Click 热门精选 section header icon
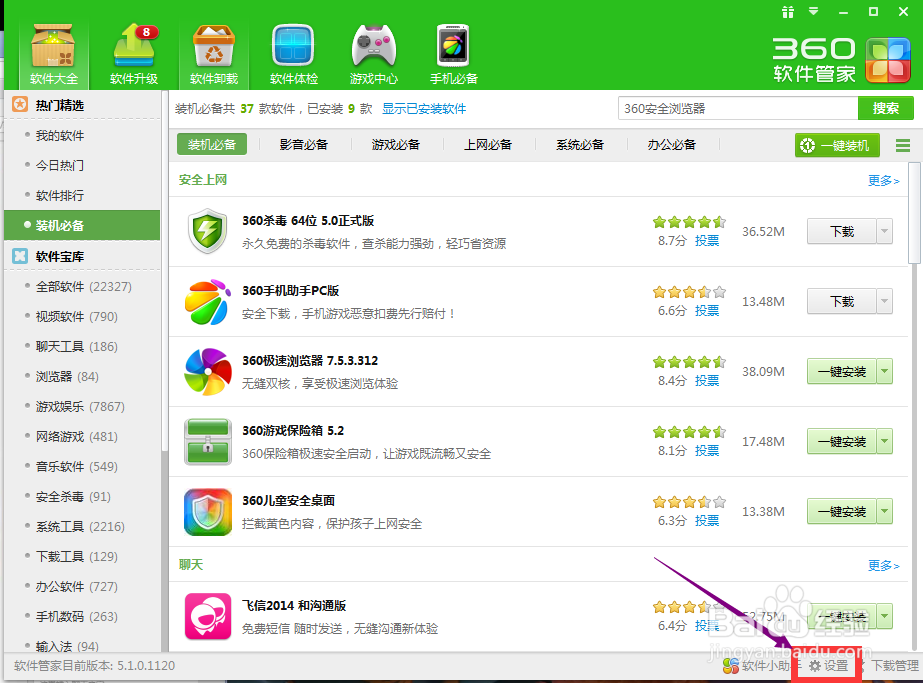 (x=20, y=104)
